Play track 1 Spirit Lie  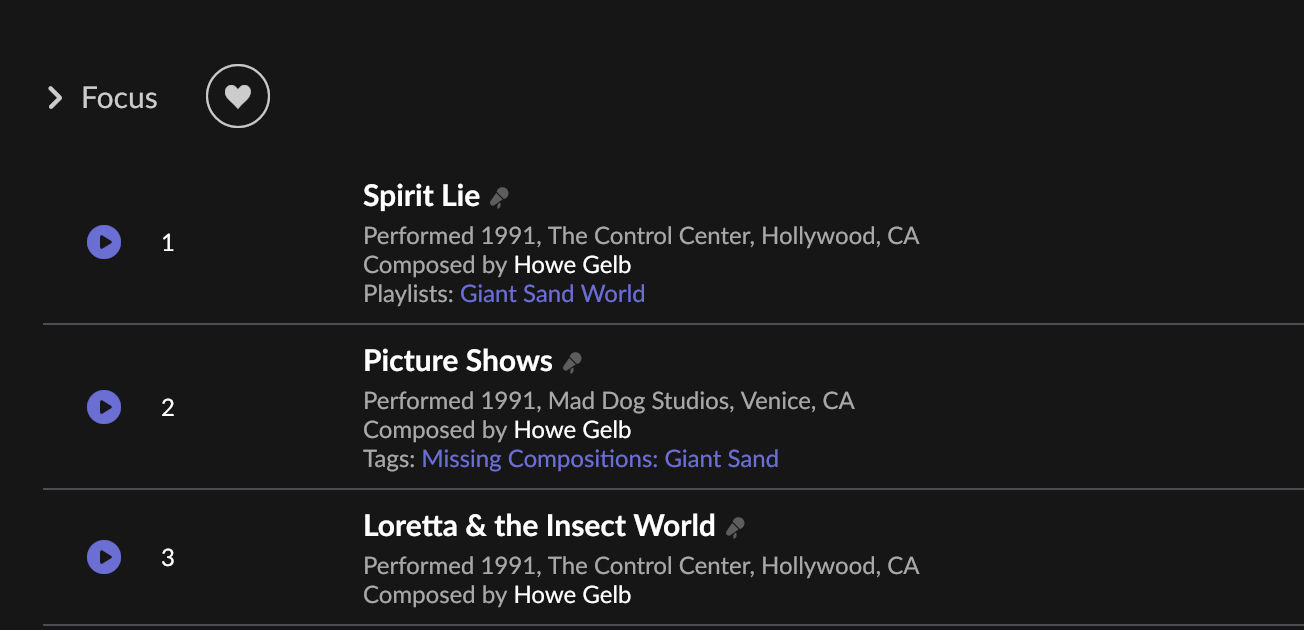tap(104, 242)
